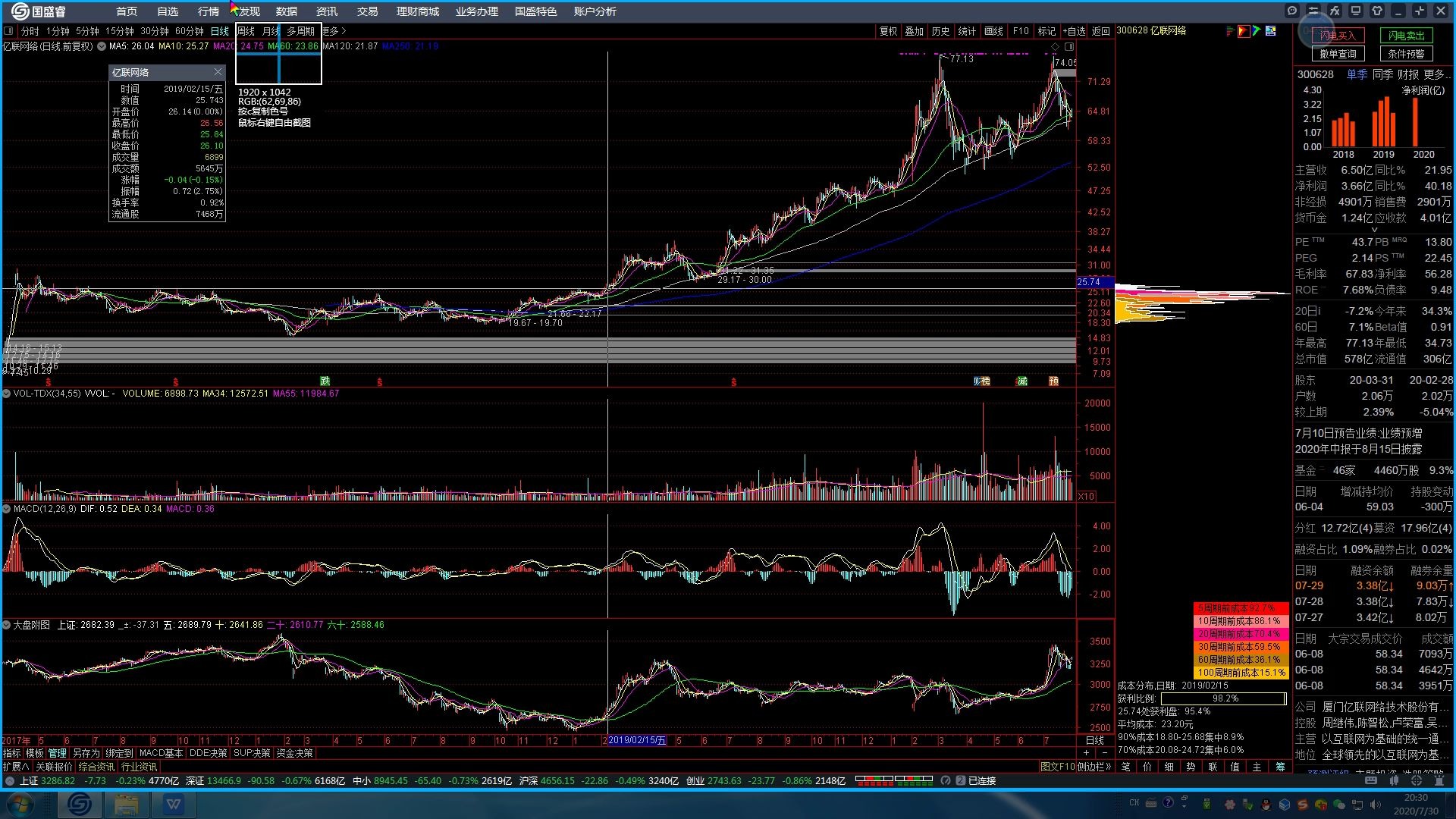Click the 复权 toolbar button

coord(888,31)
